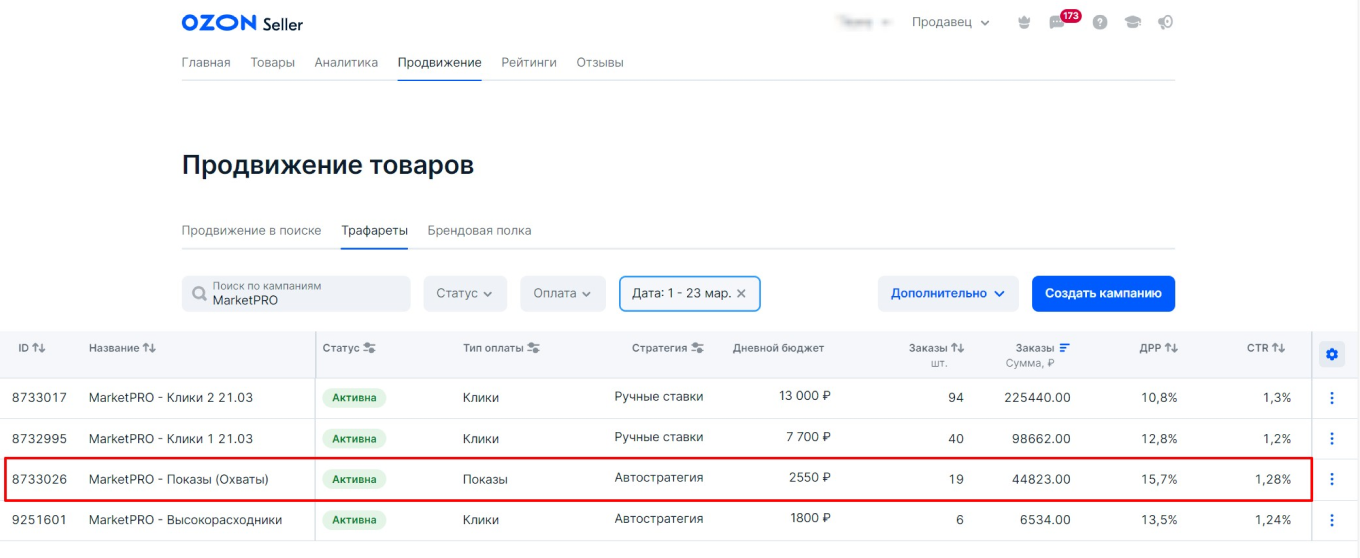Sort table by ДРР column arrows

(1171, 348)
